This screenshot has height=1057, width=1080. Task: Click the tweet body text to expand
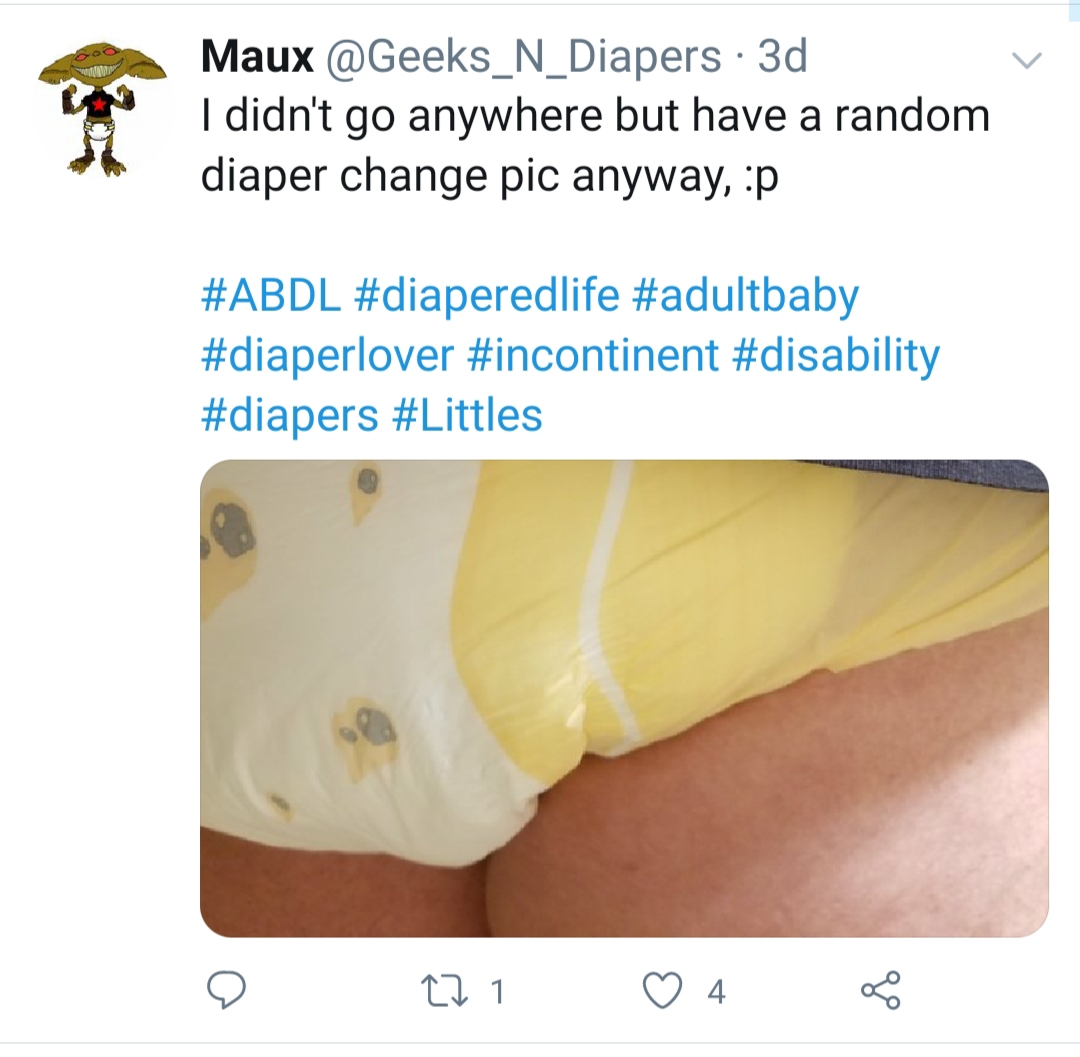point(595,145)
